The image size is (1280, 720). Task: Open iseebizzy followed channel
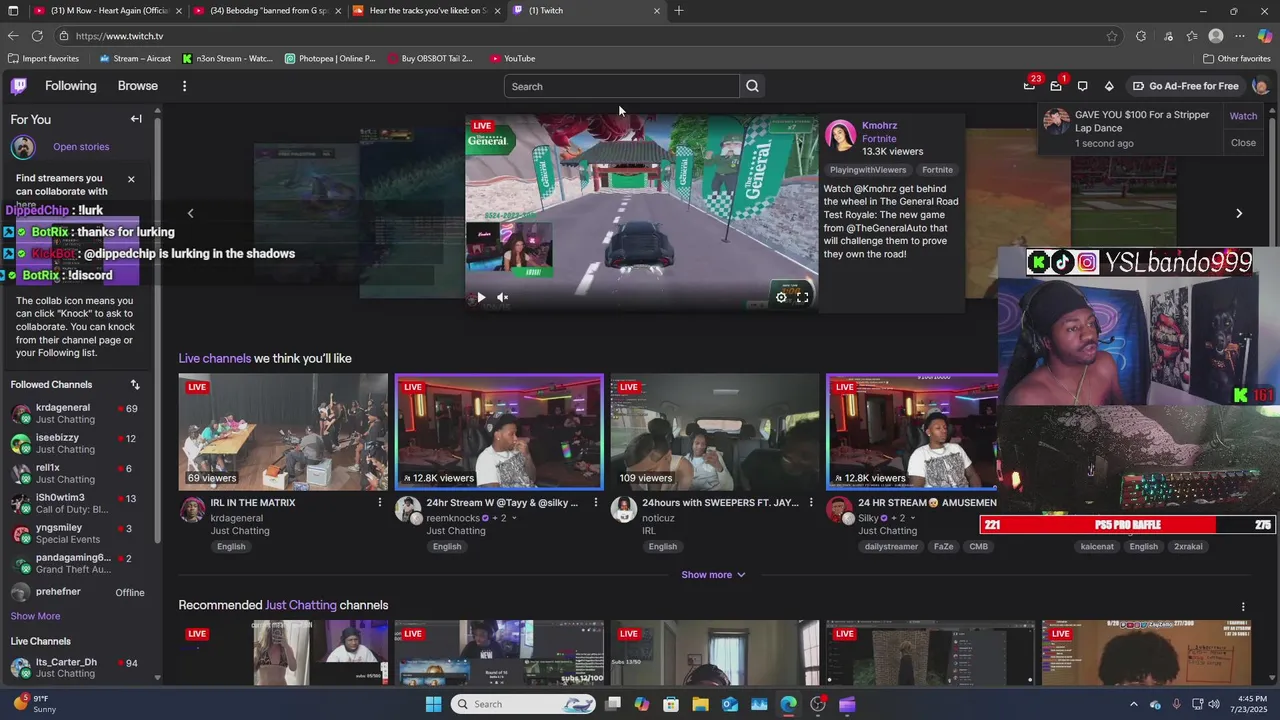pyautogui.click(x=80, y=444)
